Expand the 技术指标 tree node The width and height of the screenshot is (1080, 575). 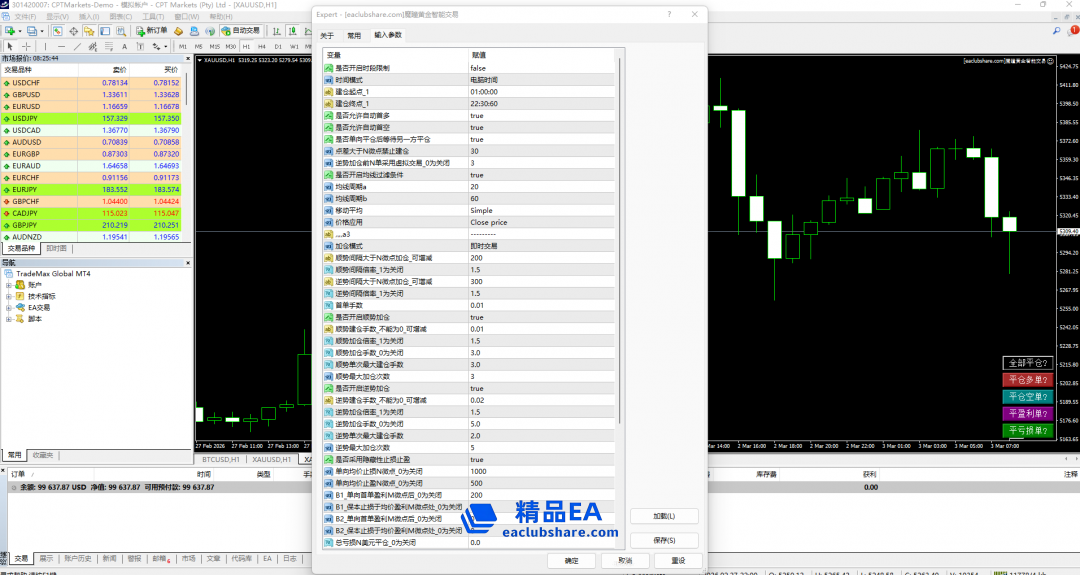click(x=9, y=296)
